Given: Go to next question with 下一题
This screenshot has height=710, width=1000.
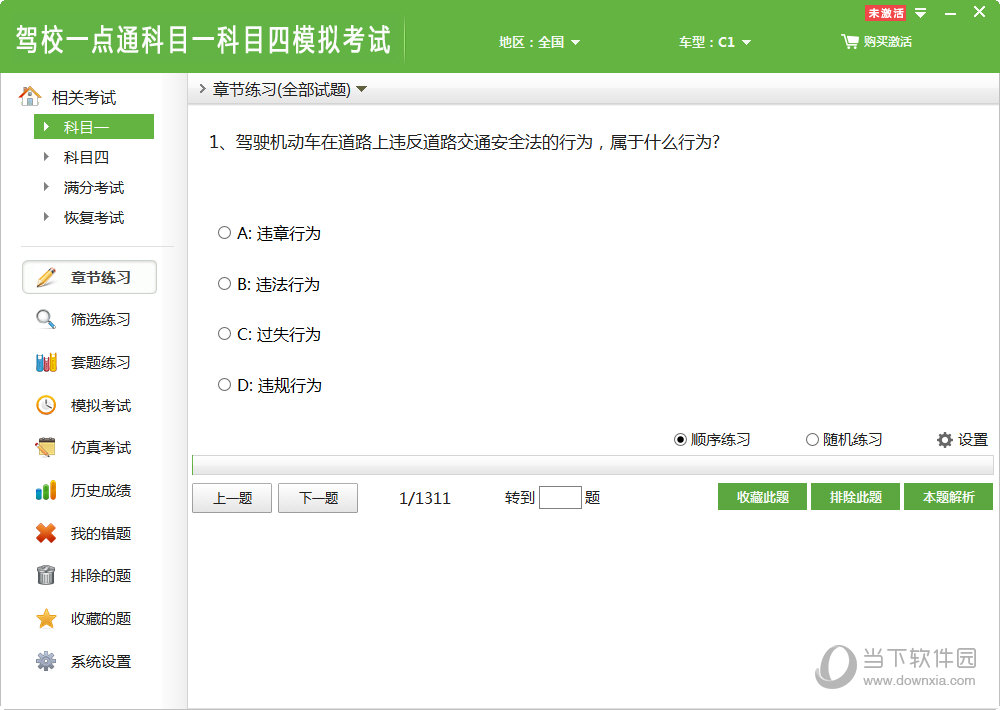Looking at the screenshot, I should (x=318, y=498).
